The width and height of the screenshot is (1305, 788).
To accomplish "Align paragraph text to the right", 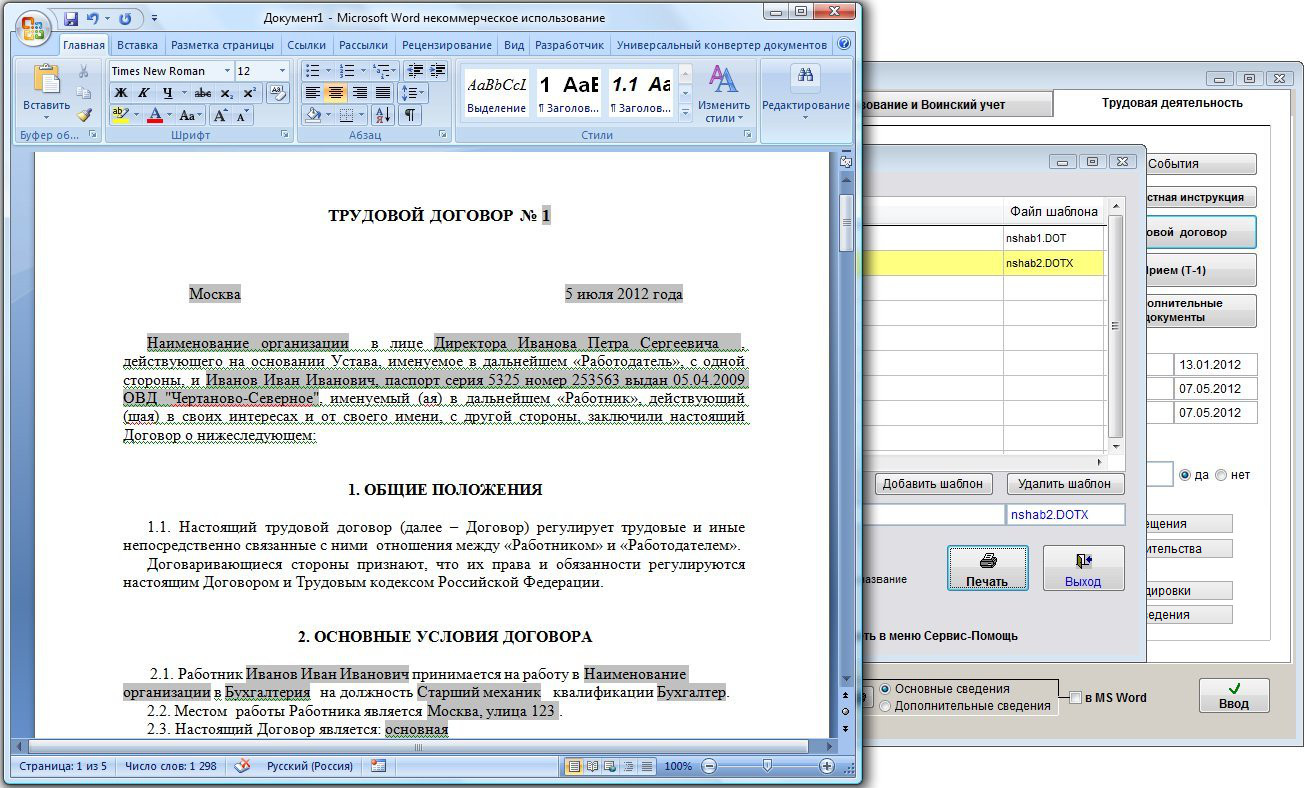I will (359, 93).
